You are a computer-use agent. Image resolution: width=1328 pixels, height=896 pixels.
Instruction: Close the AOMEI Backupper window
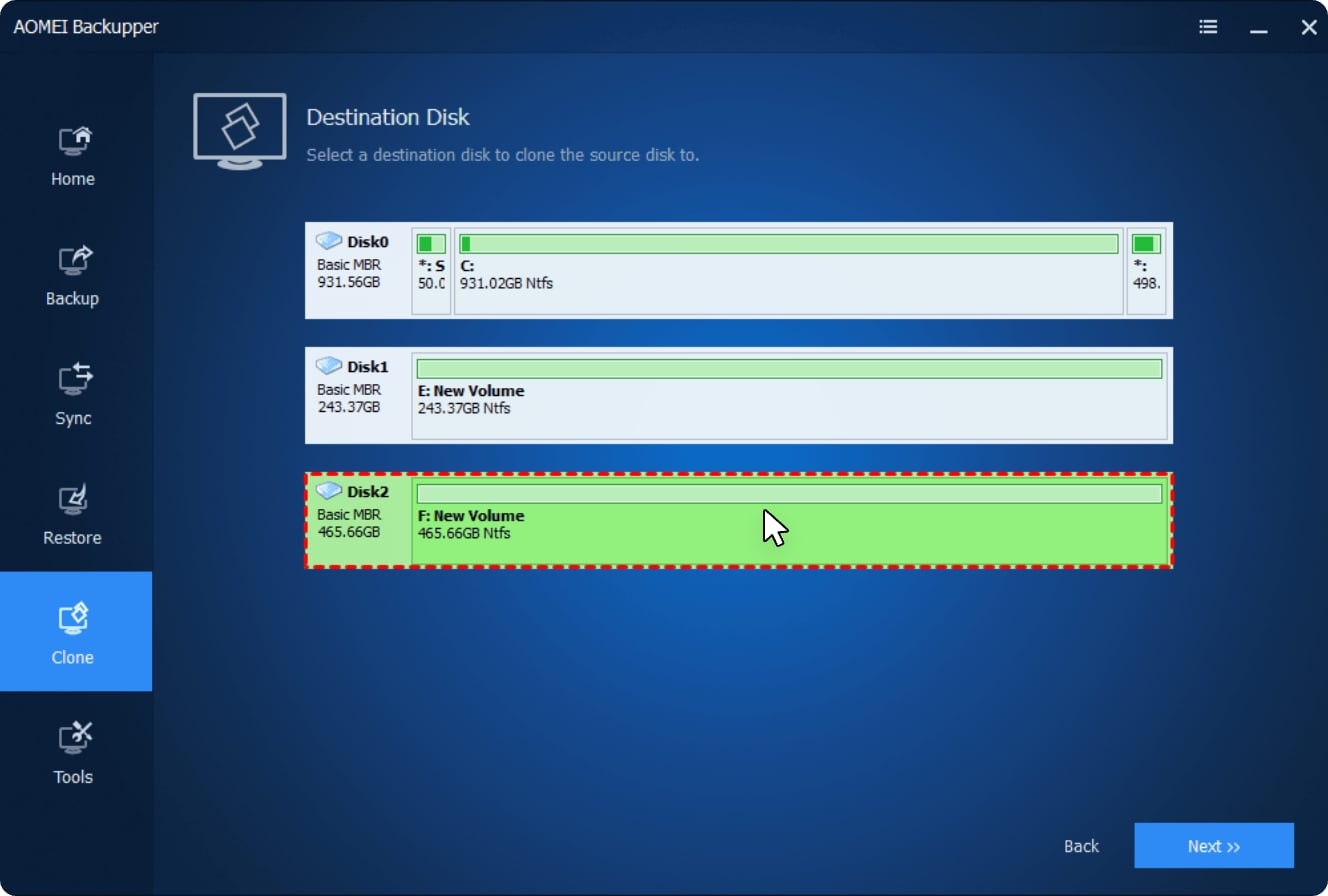pos(1308,27)
